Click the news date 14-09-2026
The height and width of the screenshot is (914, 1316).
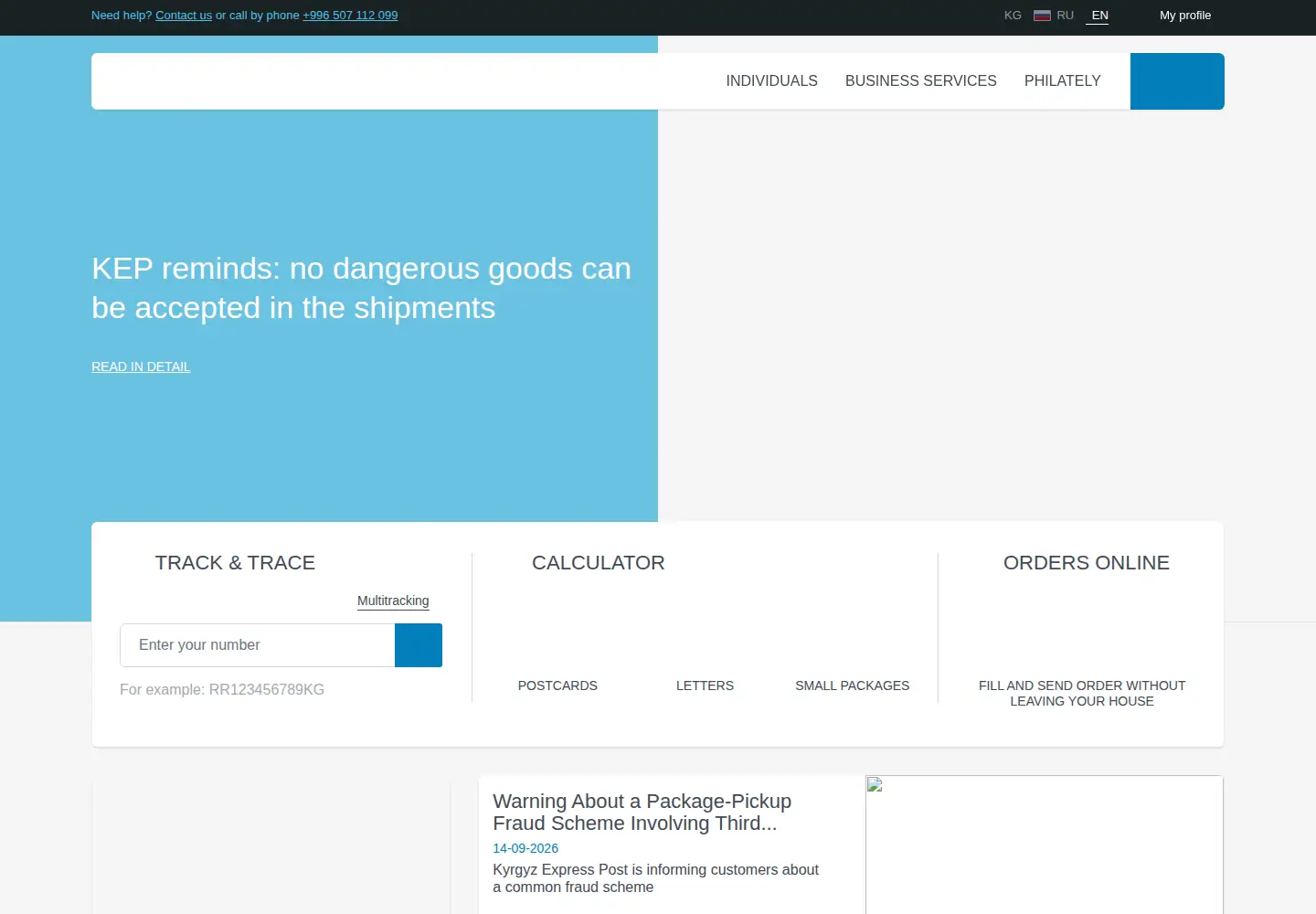pyautogui.click(x=525, y=848)
